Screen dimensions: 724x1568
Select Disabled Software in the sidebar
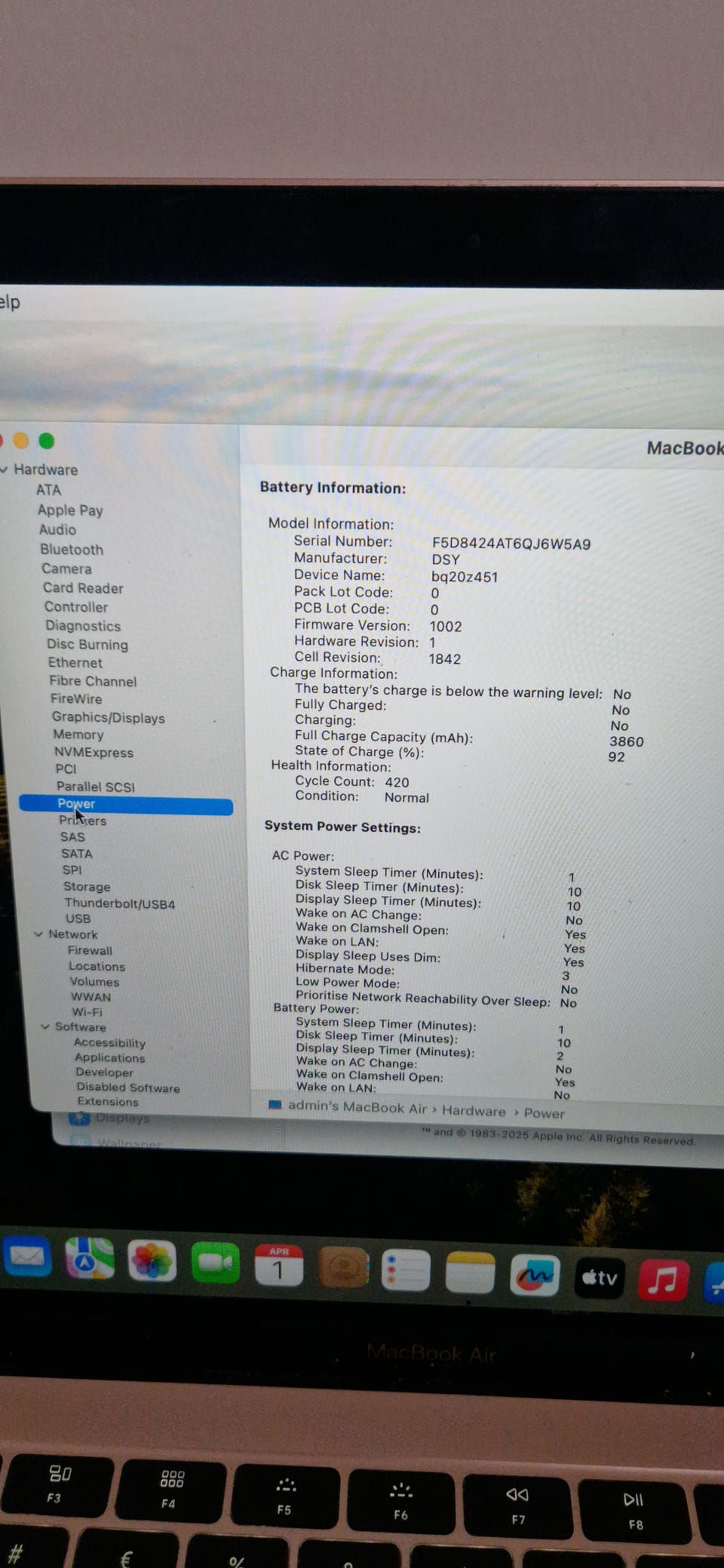pos(128,1087)
